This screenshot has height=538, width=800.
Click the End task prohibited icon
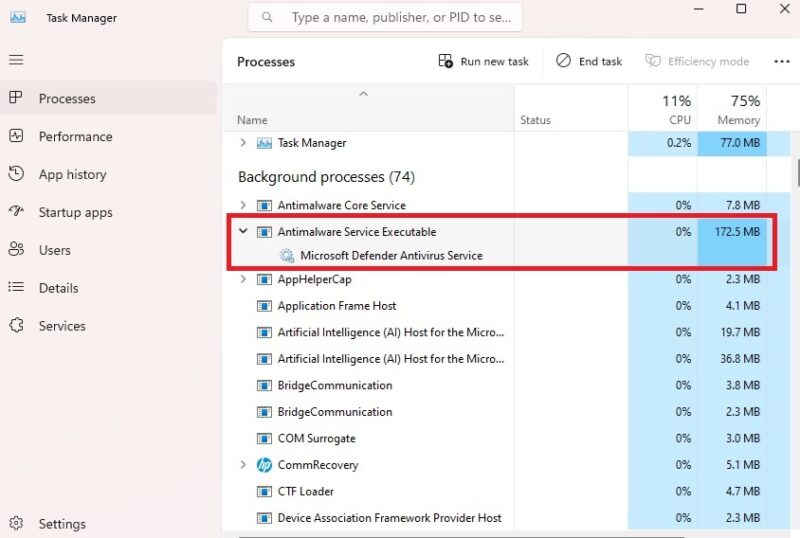(563, 61)
